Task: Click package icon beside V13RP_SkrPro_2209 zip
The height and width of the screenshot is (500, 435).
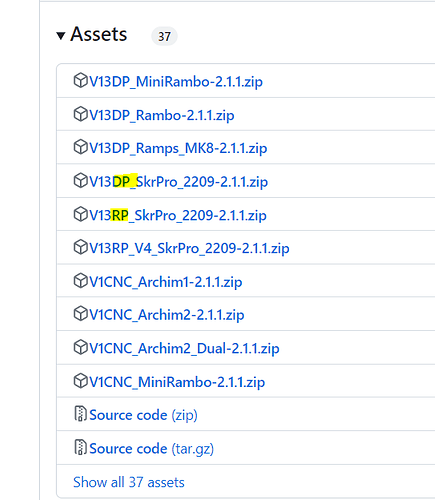Action: pos(80,214)
